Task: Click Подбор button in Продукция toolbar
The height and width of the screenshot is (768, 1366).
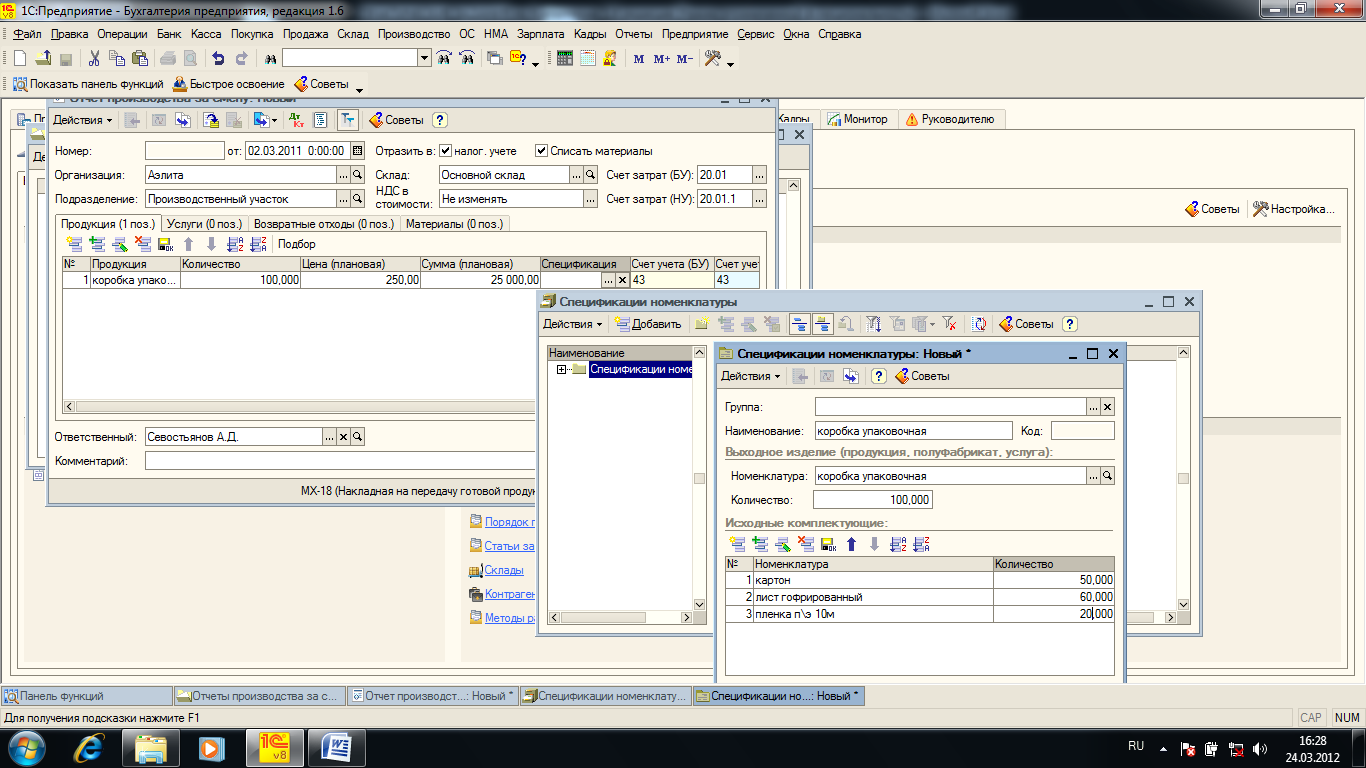Action: click(296, 244)
